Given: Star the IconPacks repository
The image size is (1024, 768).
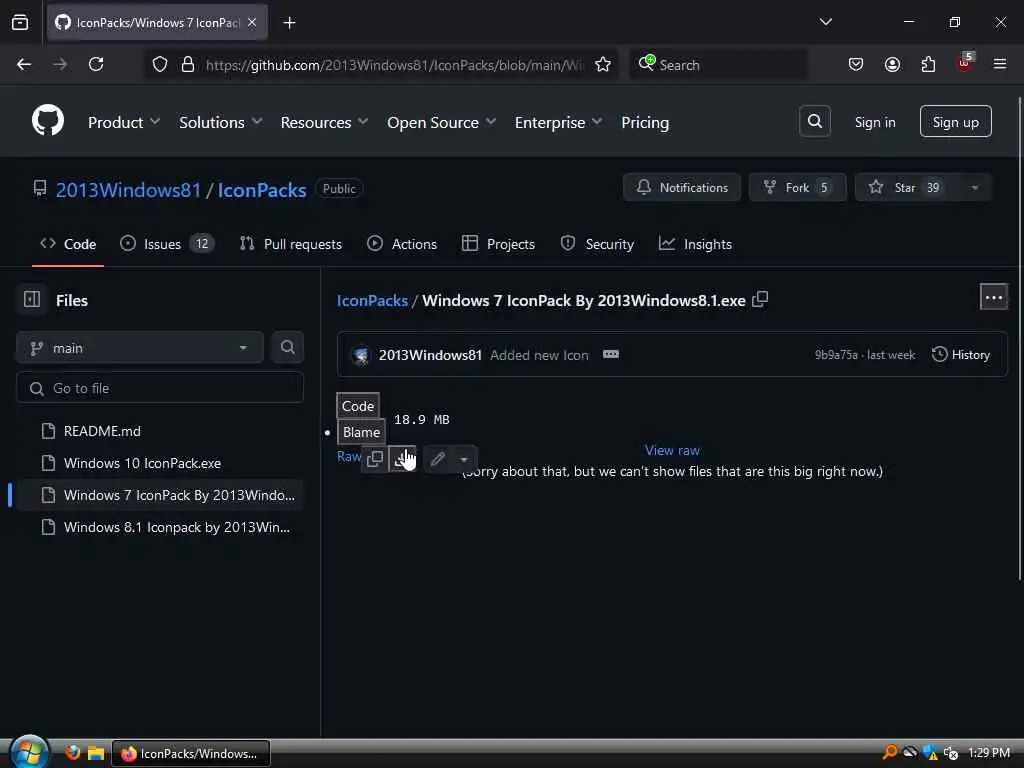Looking at the screenshot, I should point(905,187).
